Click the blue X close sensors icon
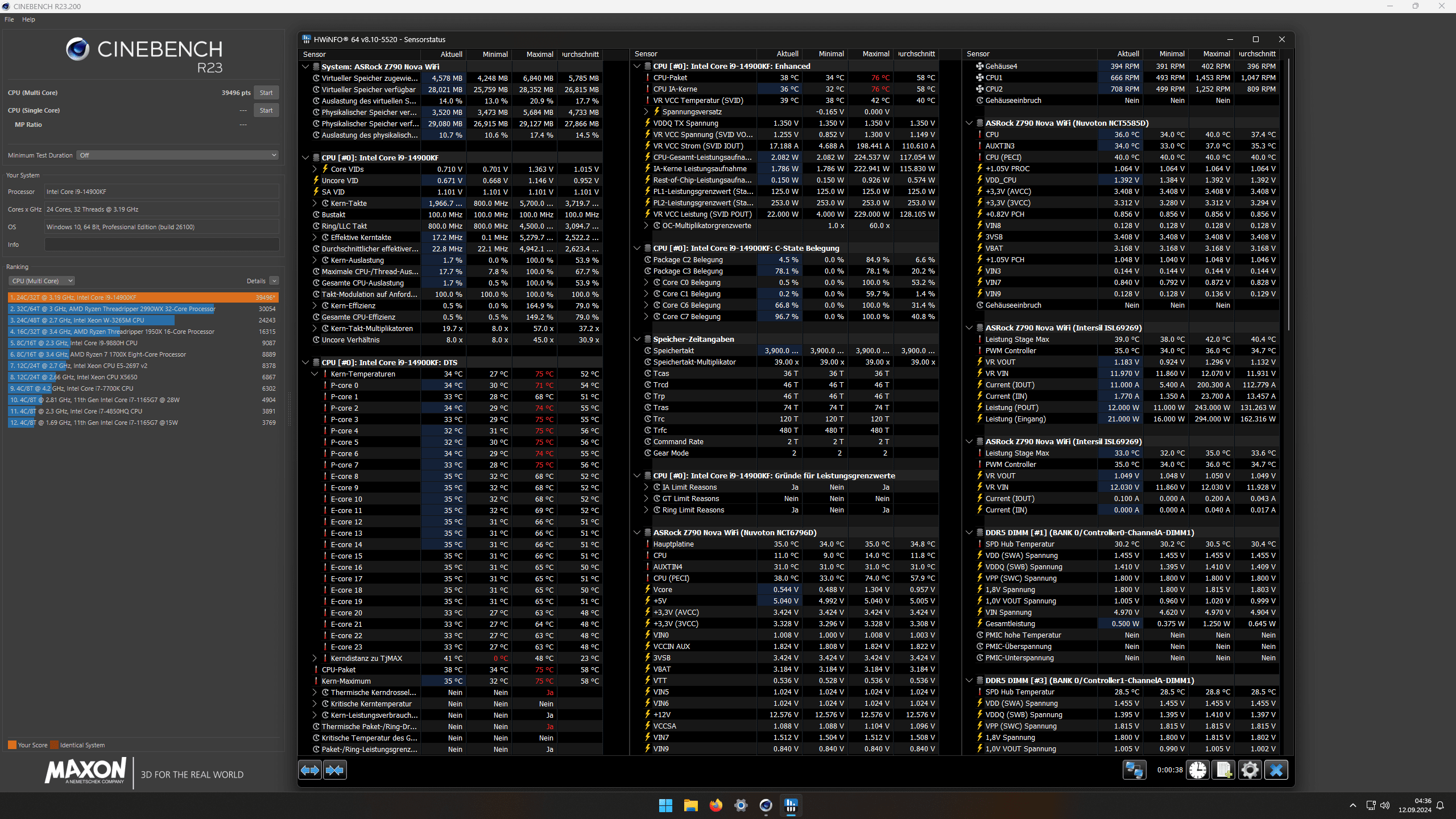 [1276, 770]
